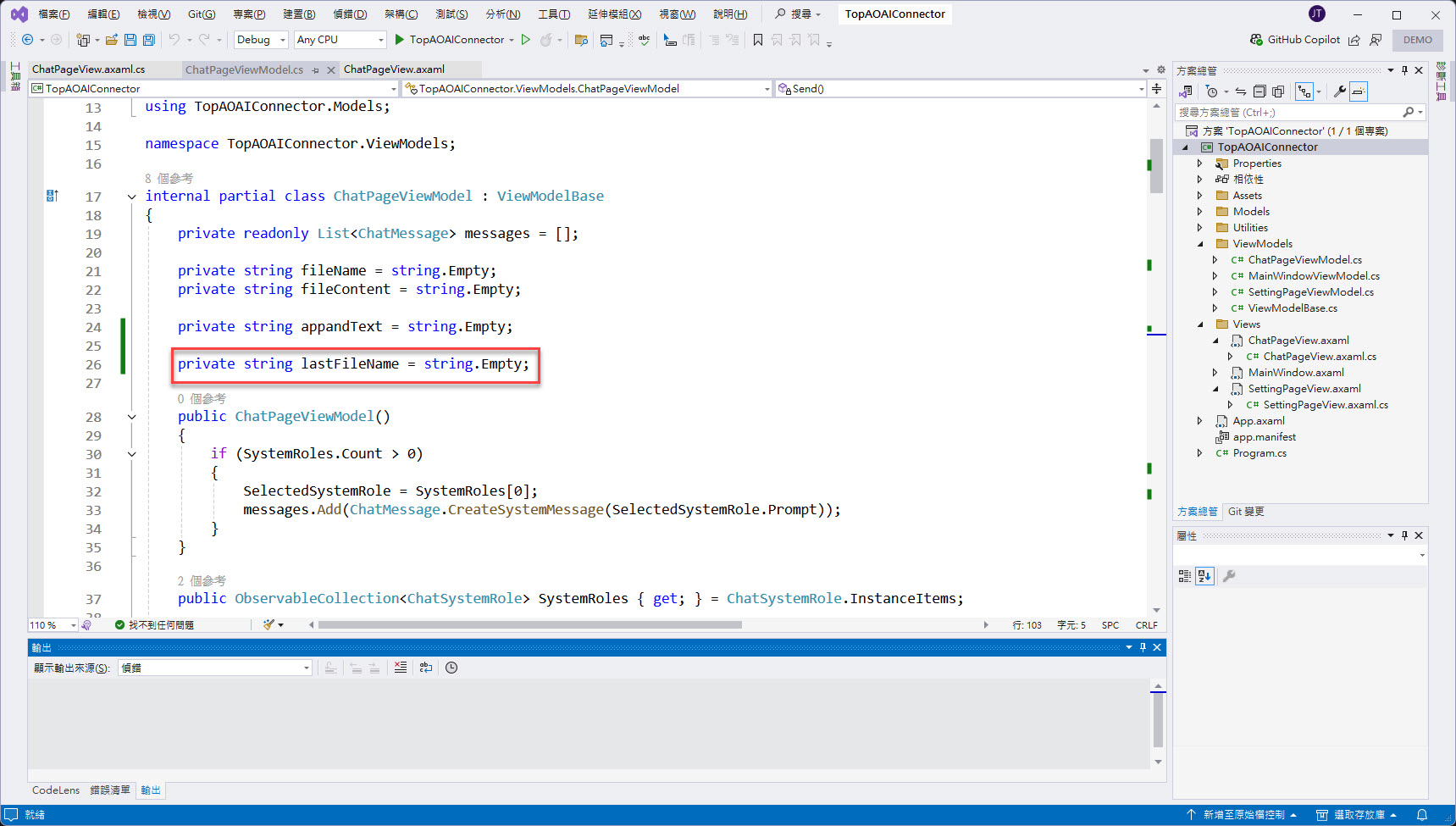Click Clear All icon in Output toolbar

pyautogui.click(x=401, y=668)
